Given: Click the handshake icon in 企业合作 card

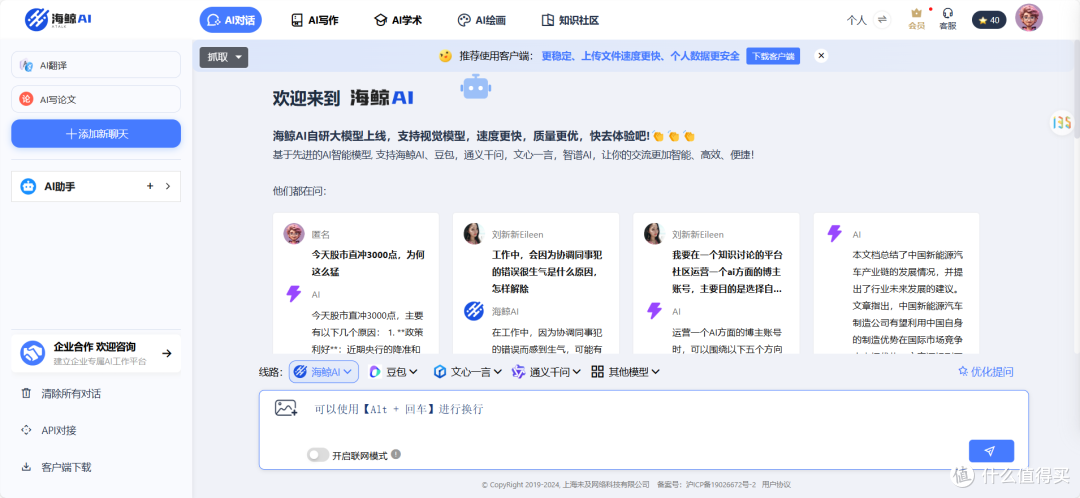Looking at the screenshot, I should coord(32,353).
